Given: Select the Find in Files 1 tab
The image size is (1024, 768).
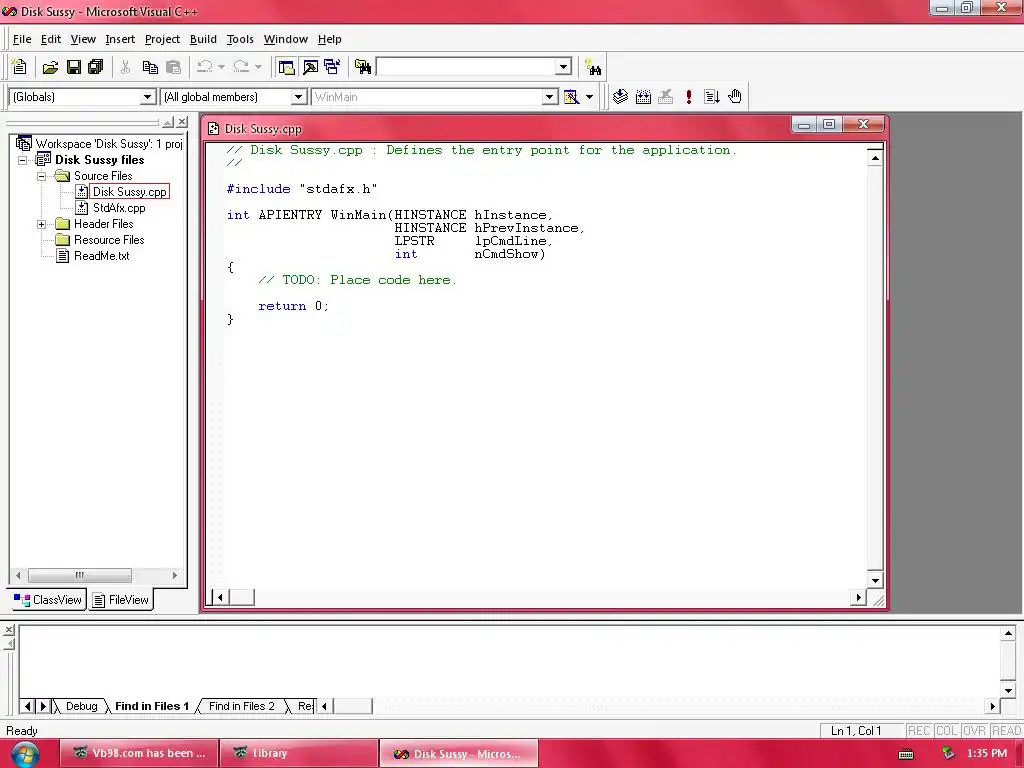Looking at the screenshot, I should tap(152, 706).
